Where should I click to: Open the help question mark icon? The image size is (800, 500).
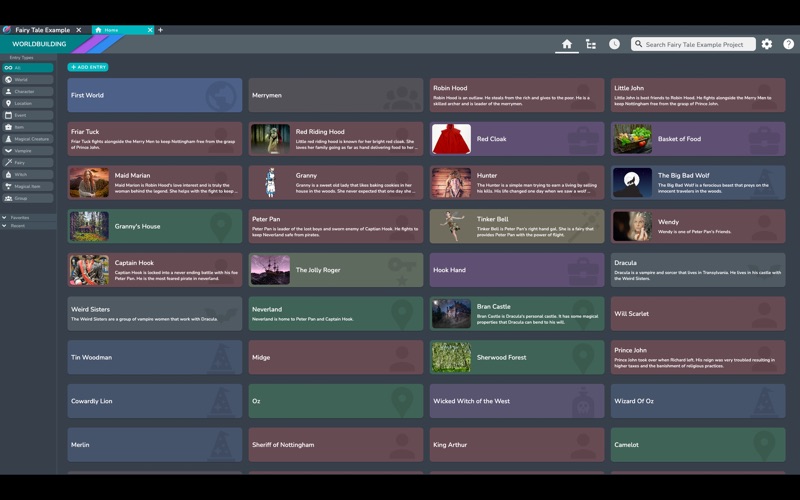789,44
